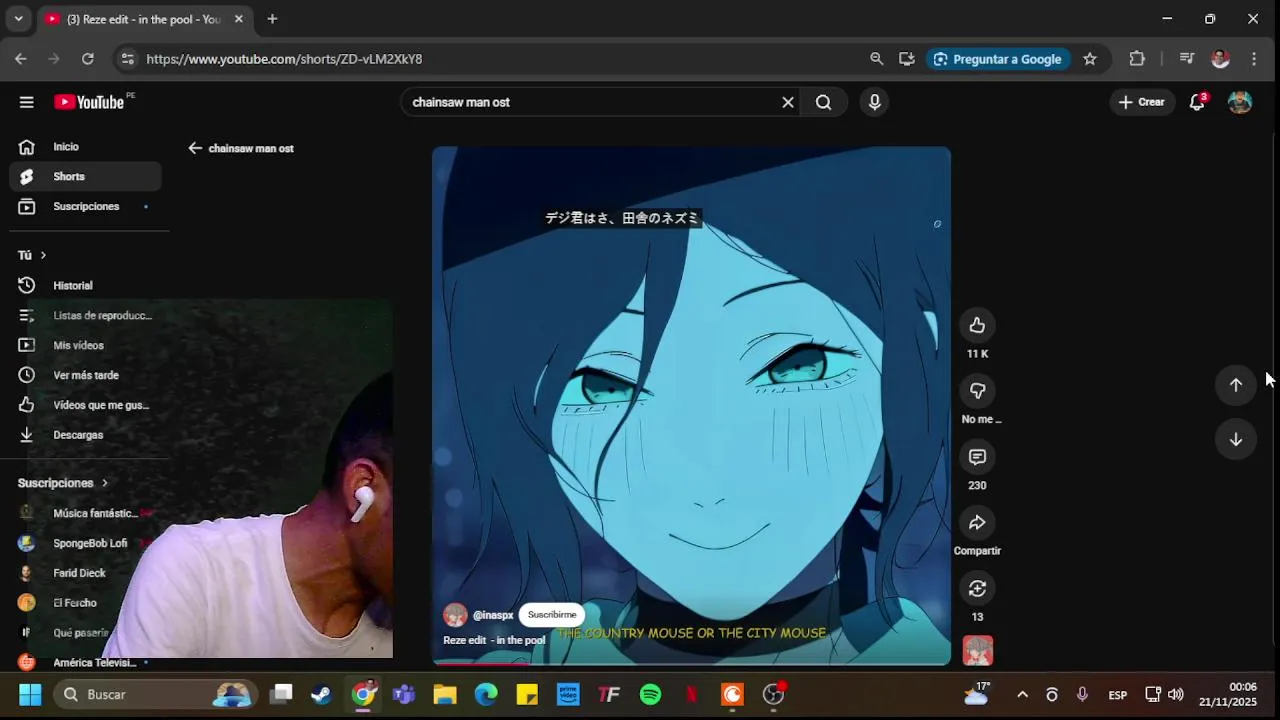Click the taskbar Buscar search box
The image size is (1280, 720).
[x=155, y=694]
